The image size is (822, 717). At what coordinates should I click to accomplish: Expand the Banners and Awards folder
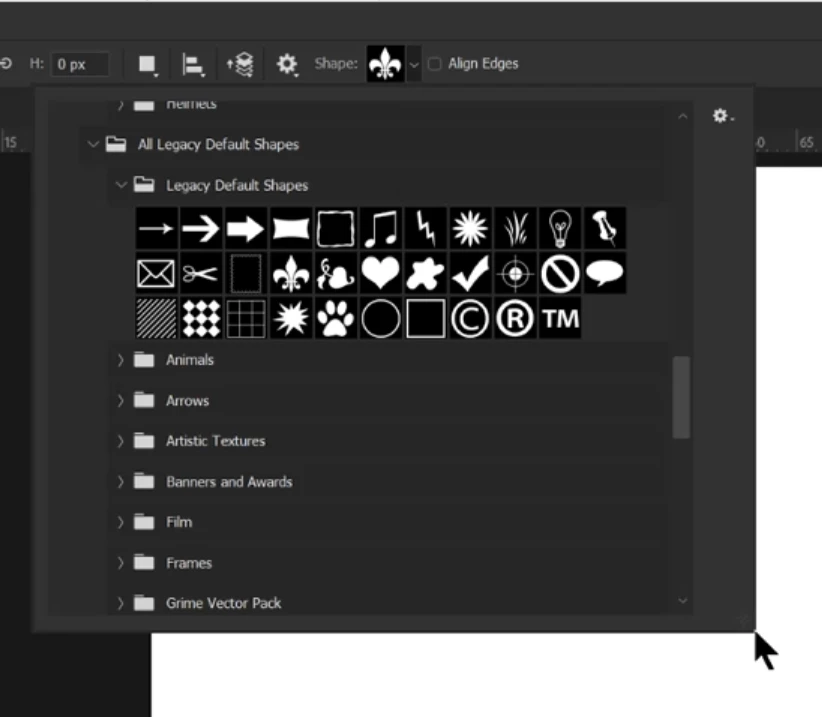coord(121,482)
